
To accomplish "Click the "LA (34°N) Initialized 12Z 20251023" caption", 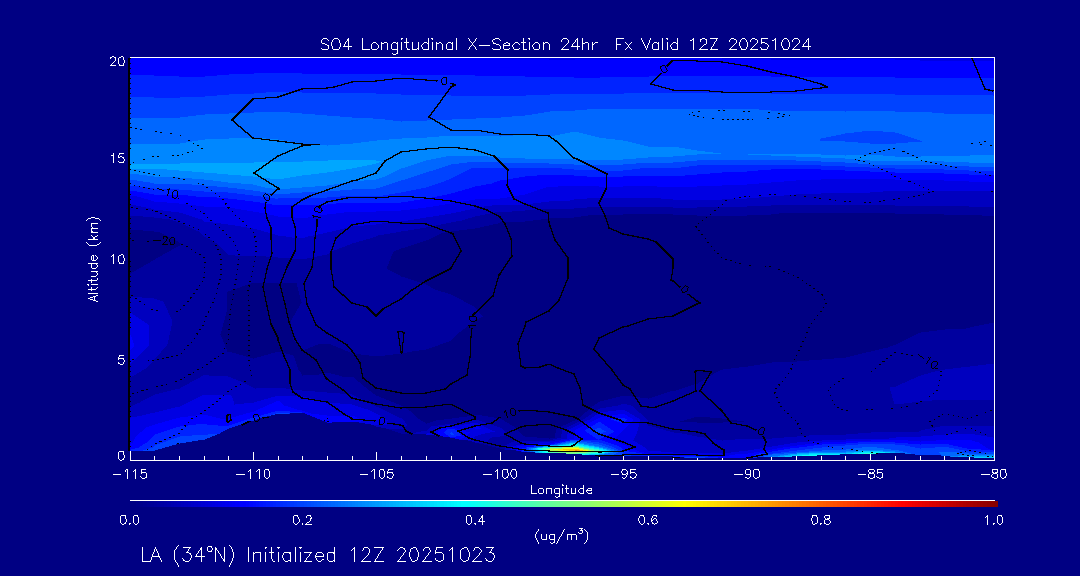I will pyautogui.click(x=318, y=555).
